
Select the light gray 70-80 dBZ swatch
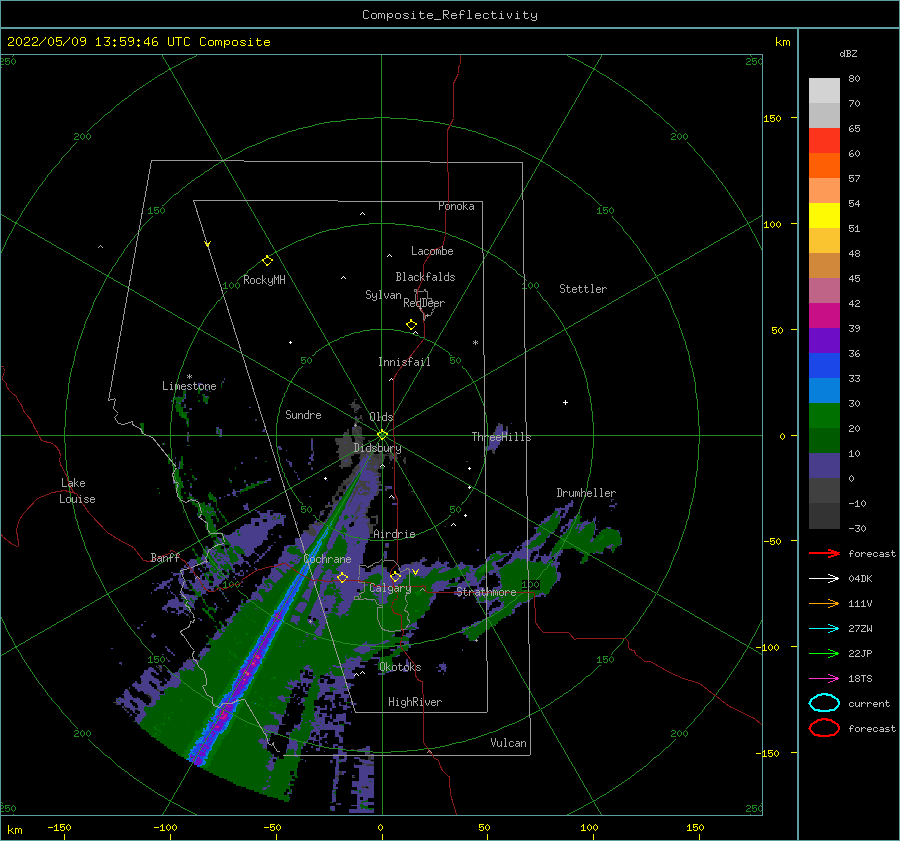(824, 90)
